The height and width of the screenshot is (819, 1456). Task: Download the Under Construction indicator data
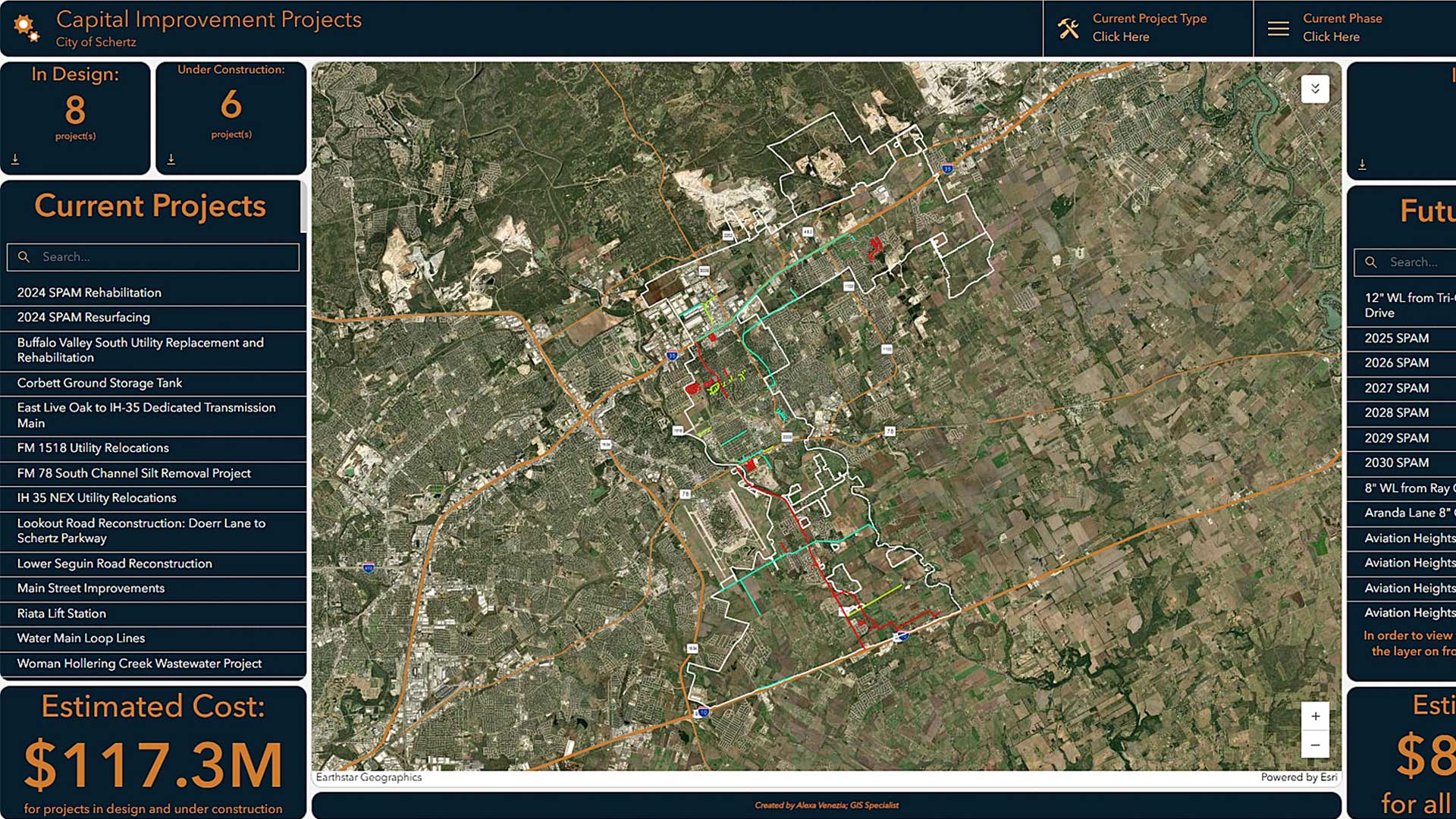click(171, 159)
